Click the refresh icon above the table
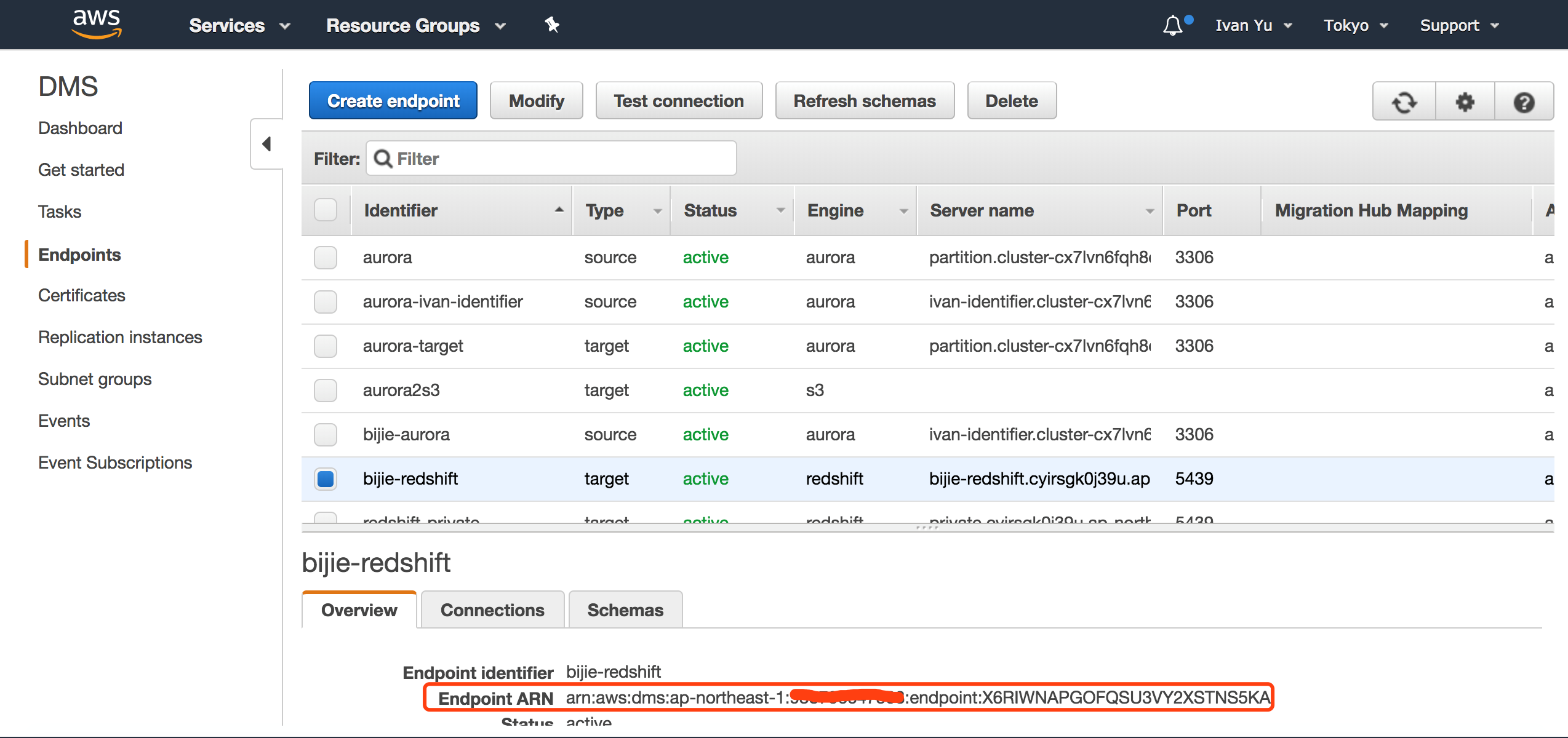Image resolution: width=1568 pixels, height=738 pixels. [1404, 102]
